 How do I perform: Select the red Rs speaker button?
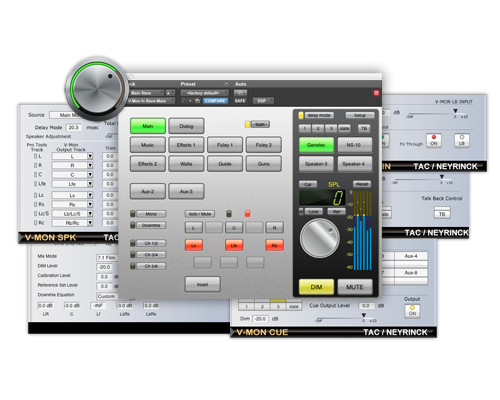pyautogui.click(x=274, y=245)
